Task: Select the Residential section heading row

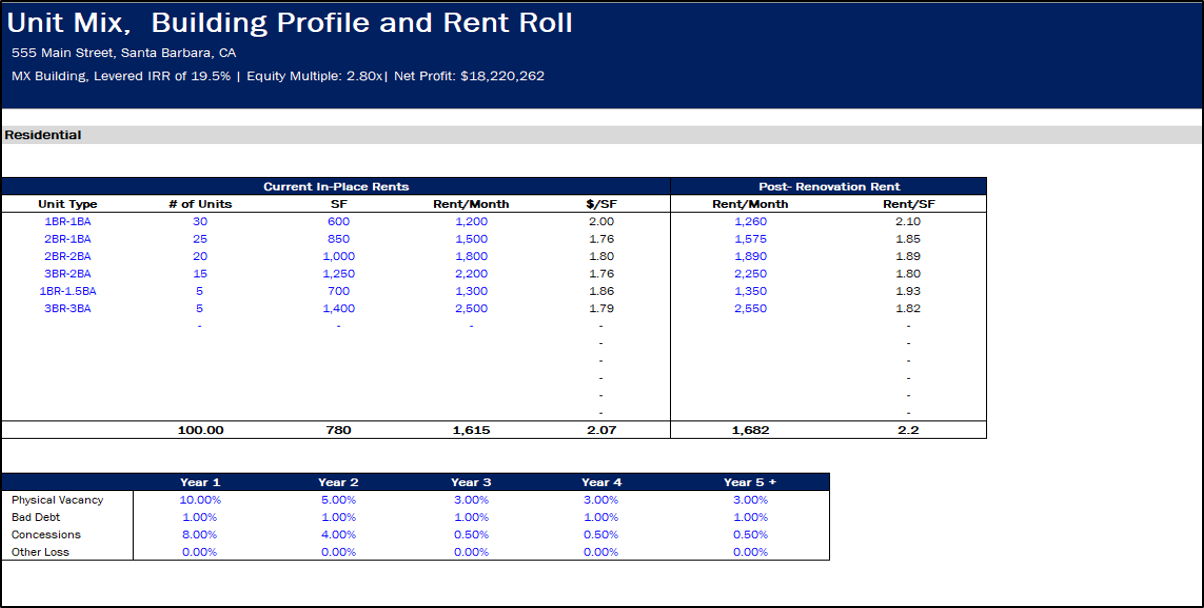Action: coord(43,135)
